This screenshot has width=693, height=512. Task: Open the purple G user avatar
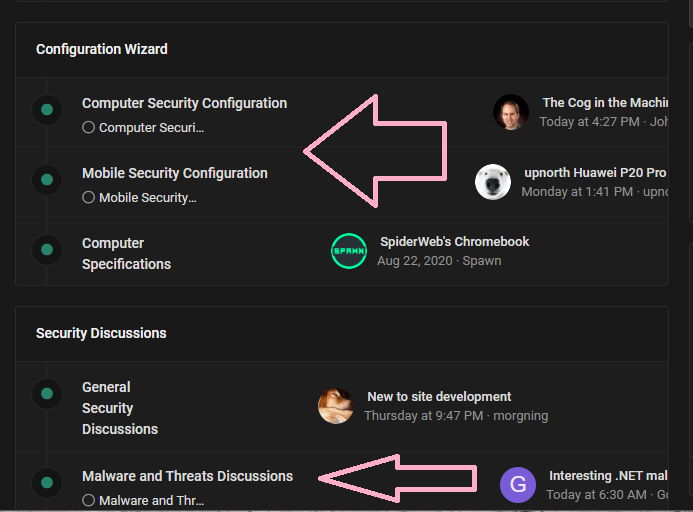518,485
